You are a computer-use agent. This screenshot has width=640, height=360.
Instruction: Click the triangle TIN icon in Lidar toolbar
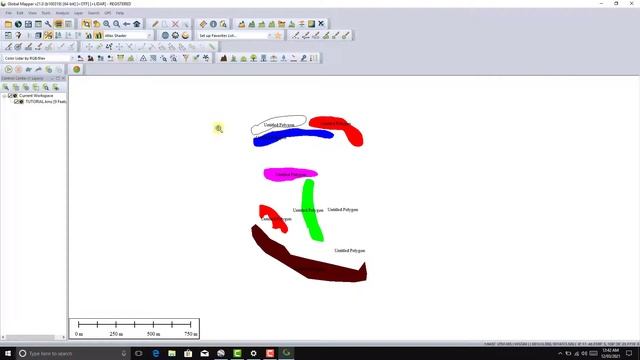click(143, 58)
